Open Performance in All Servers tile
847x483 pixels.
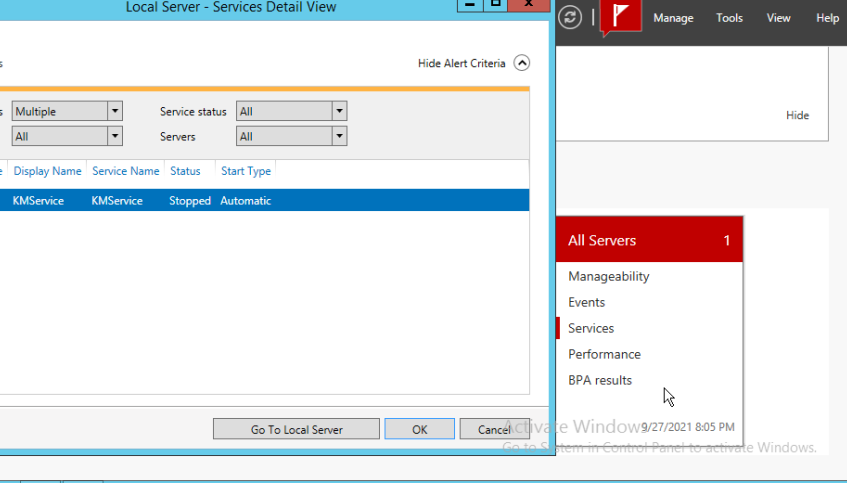click(604, 354)
